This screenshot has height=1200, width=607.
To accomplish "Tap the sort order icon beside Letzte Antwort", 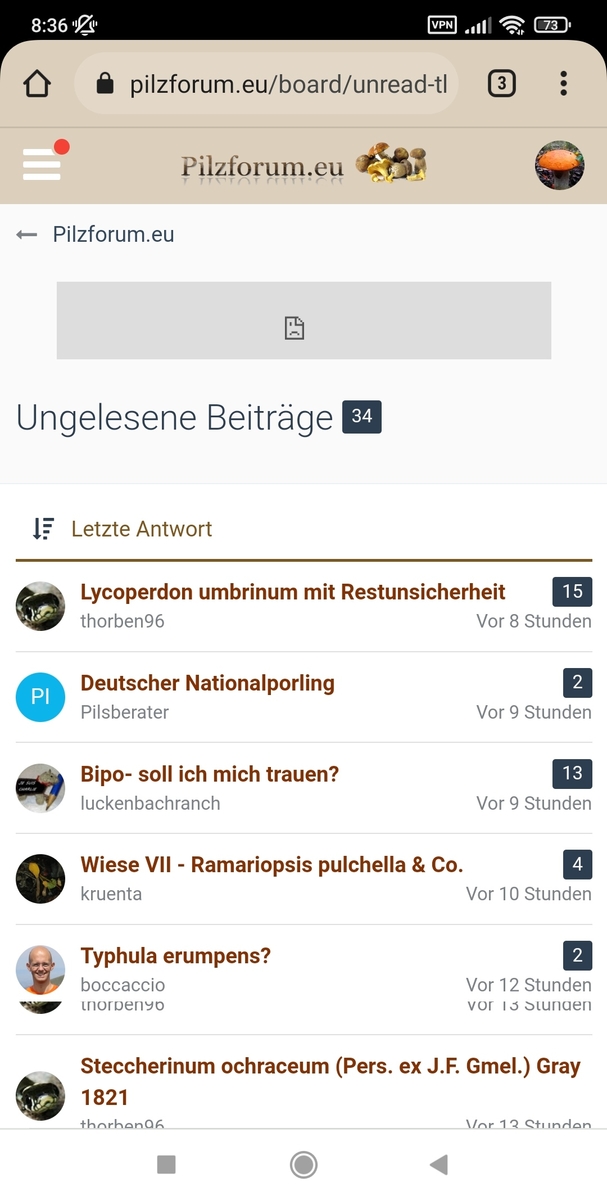I will tap(43, 529).
